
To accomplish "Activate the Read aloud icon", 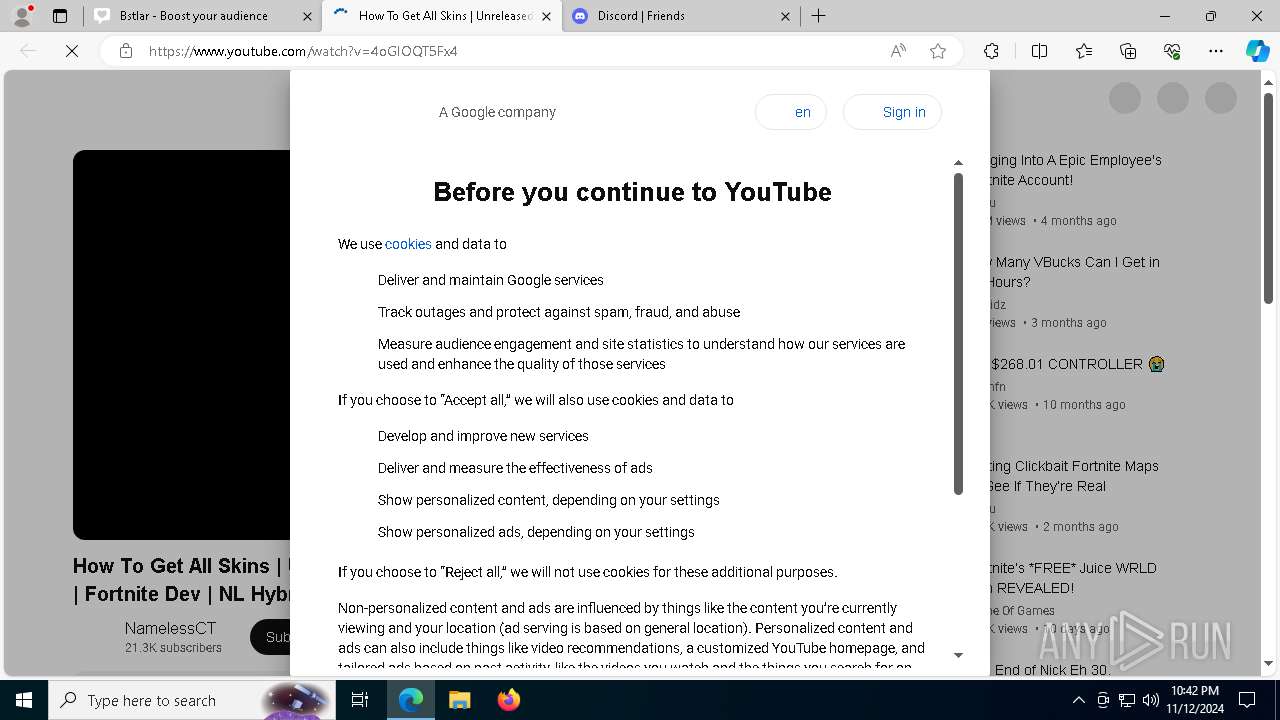I will tap(898, 51).
